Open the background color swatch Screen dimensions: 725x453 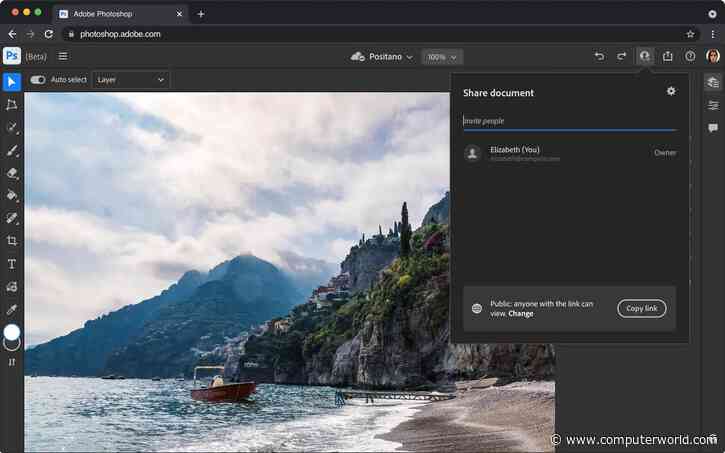(12, 345)
